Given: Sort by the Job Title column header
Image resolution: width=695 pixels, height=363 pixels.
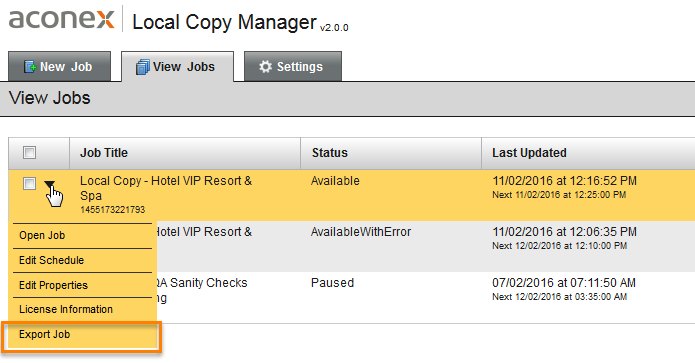Looking at the screenshot, I should coord(185,153).
